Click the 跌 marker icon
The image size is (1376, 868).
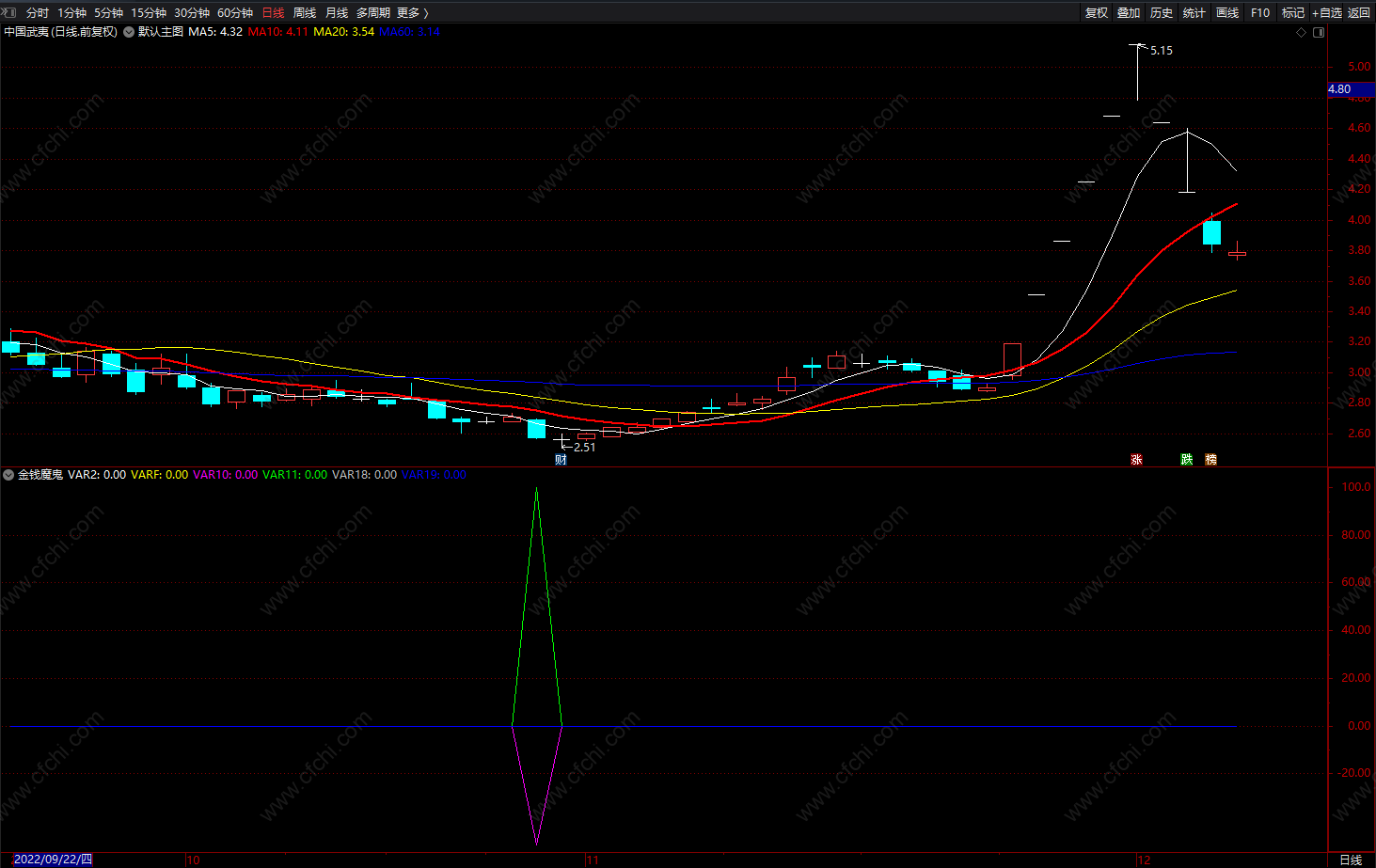click(1187, 460)
